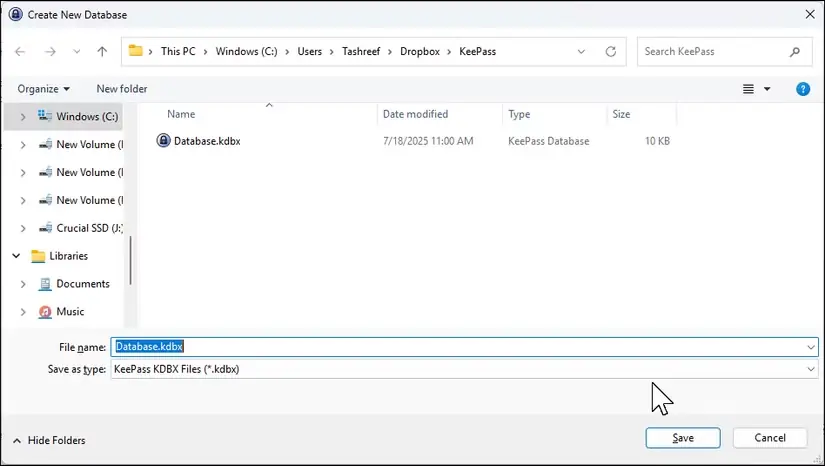Close the Create New Database dialog

tap(810, 14)
